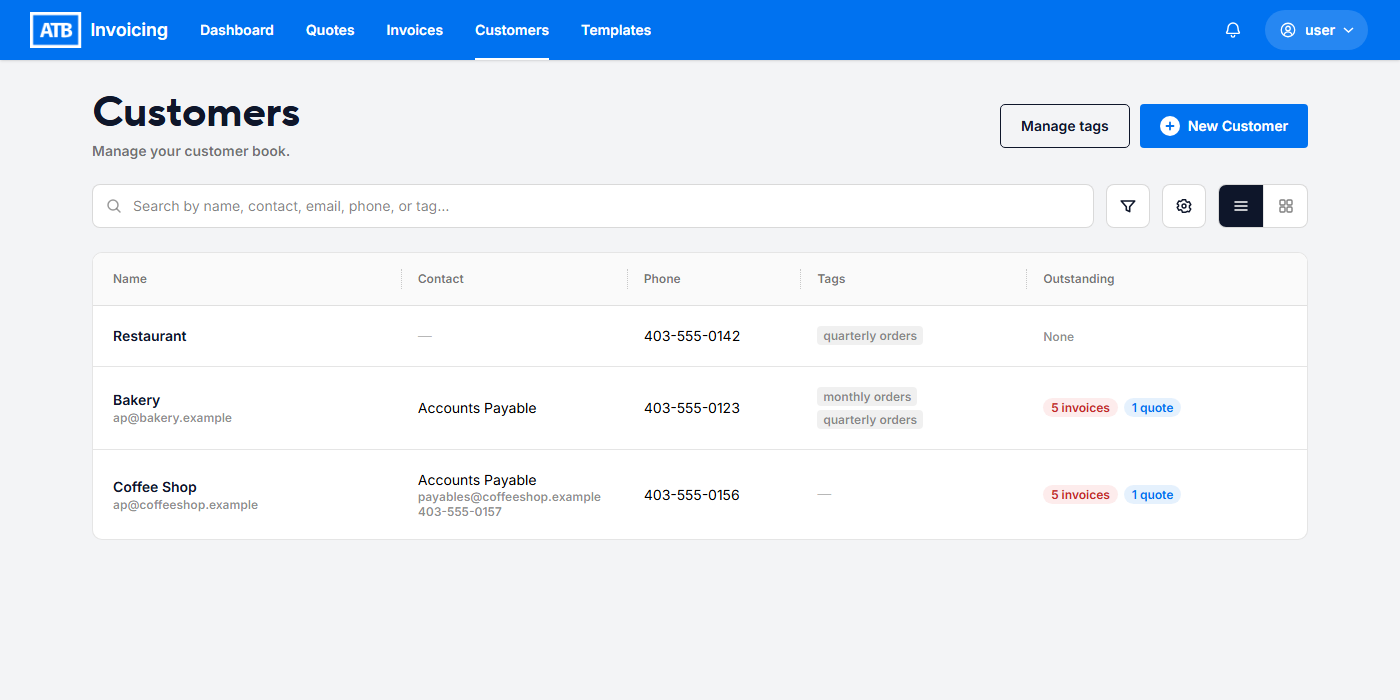Open Coffee Shop's 5 invoices badge
Viewport: 1400px width, 700px height.
tap(1080, 495)
